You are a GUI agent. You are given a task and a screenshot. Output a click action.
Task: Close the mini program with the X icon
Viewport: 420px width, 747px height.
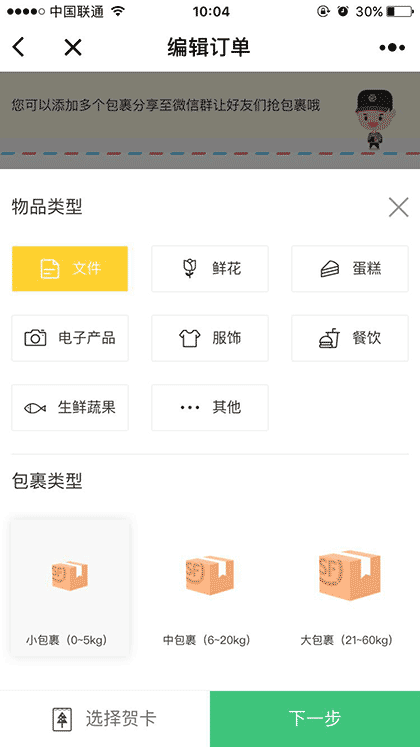(73, 47)
